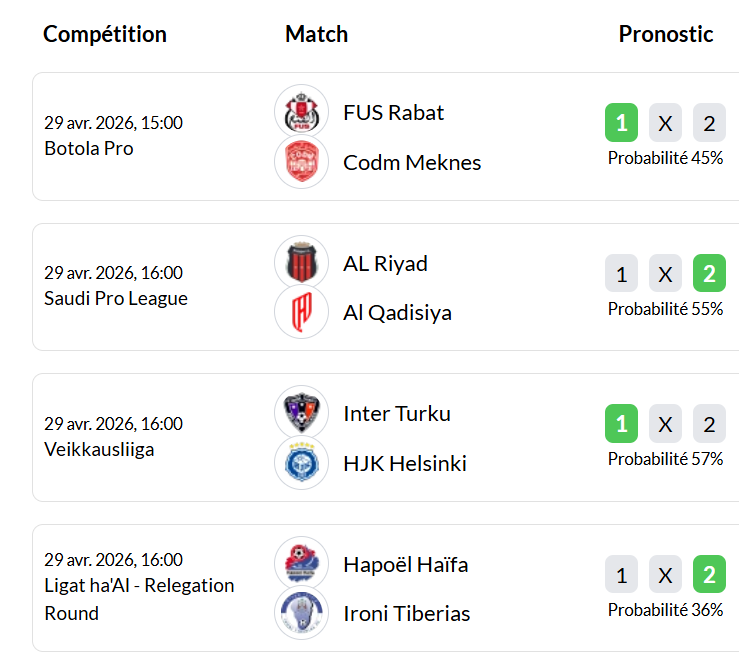This screenshot has height=653, width=739.
Task: Select outcome 1 for AL Riyad match
Action: pos(621,274)
